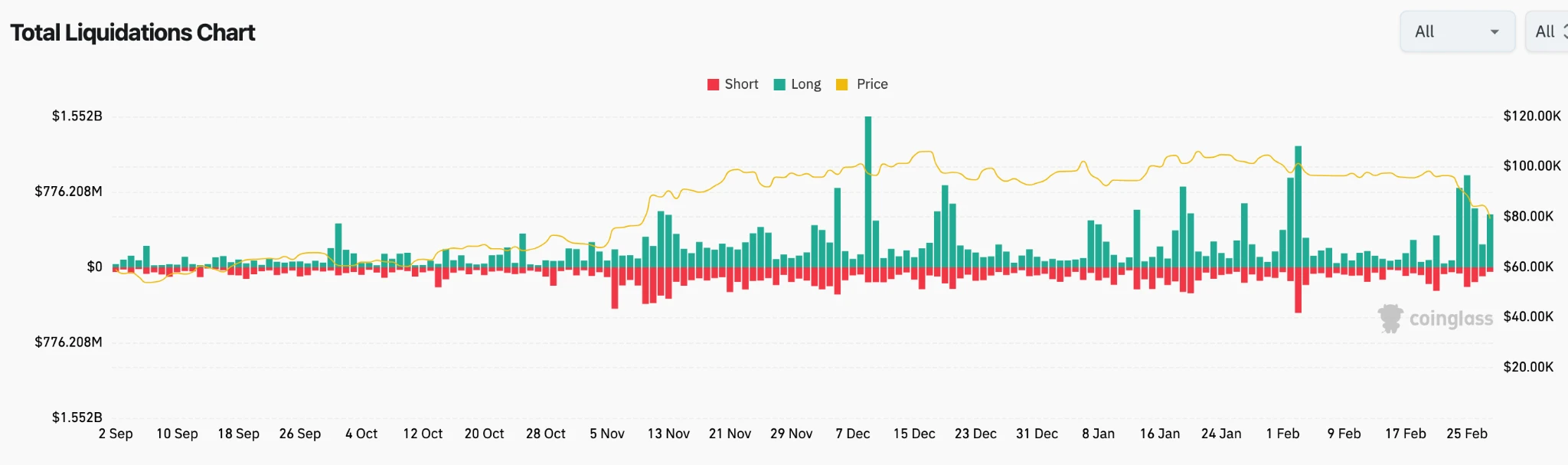Click the $120.00K price axis label
This screenshot has width=1568, height=465.
(1531, 116)
